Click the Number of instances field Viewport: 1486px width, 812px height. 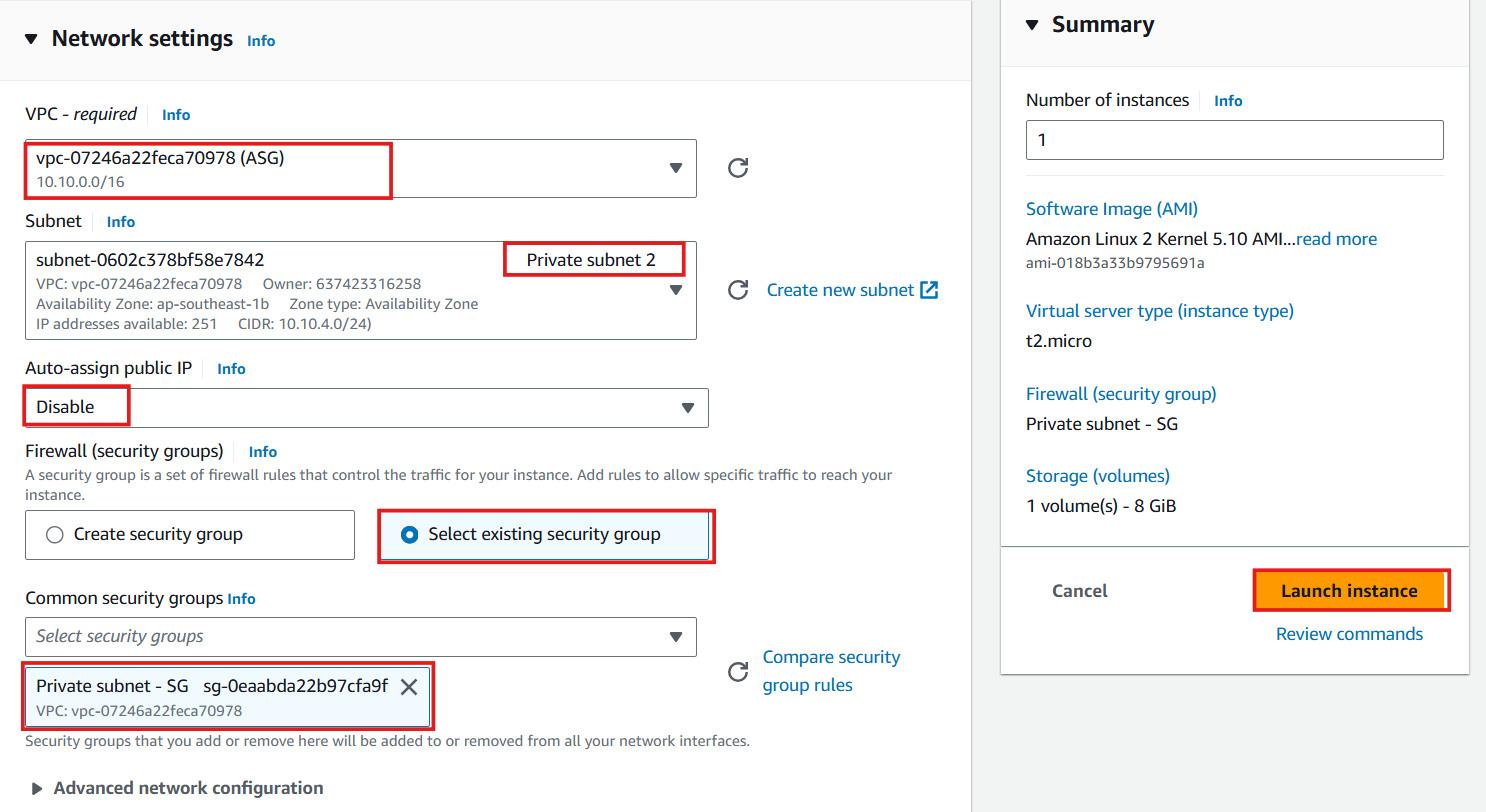(x=1235, y=140)
